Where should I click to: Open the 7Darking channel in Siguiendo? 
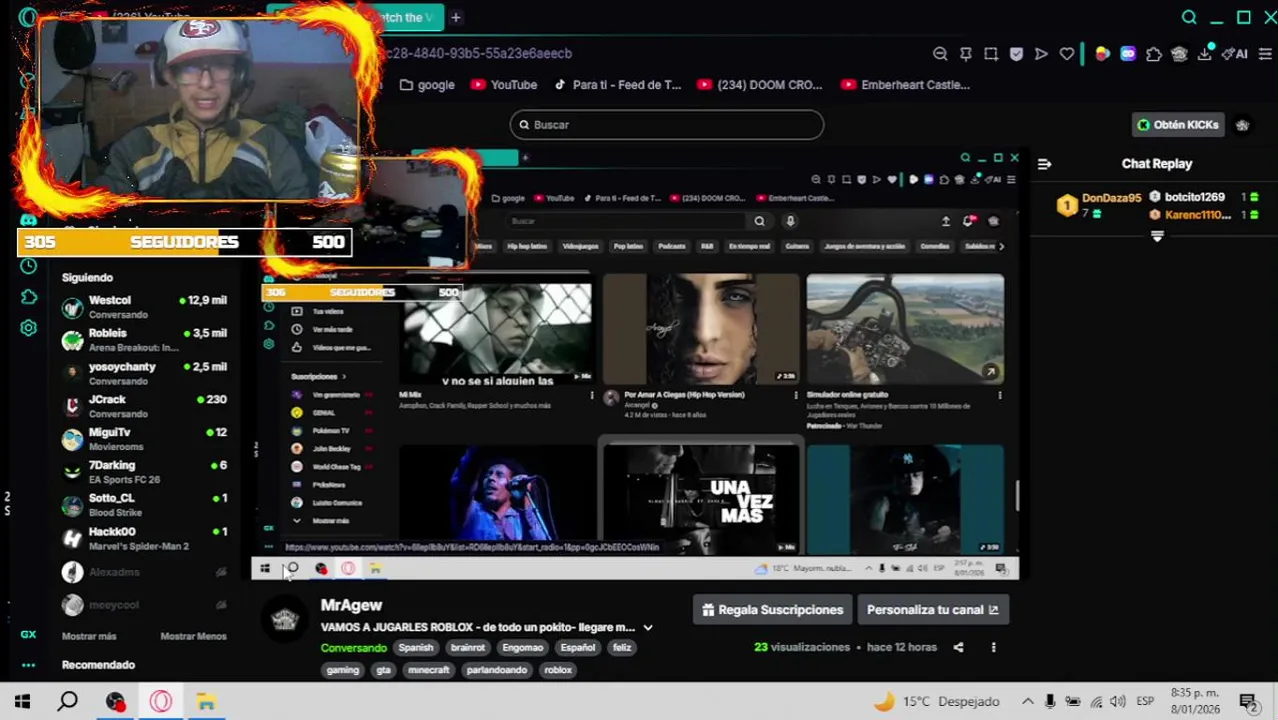144,472
